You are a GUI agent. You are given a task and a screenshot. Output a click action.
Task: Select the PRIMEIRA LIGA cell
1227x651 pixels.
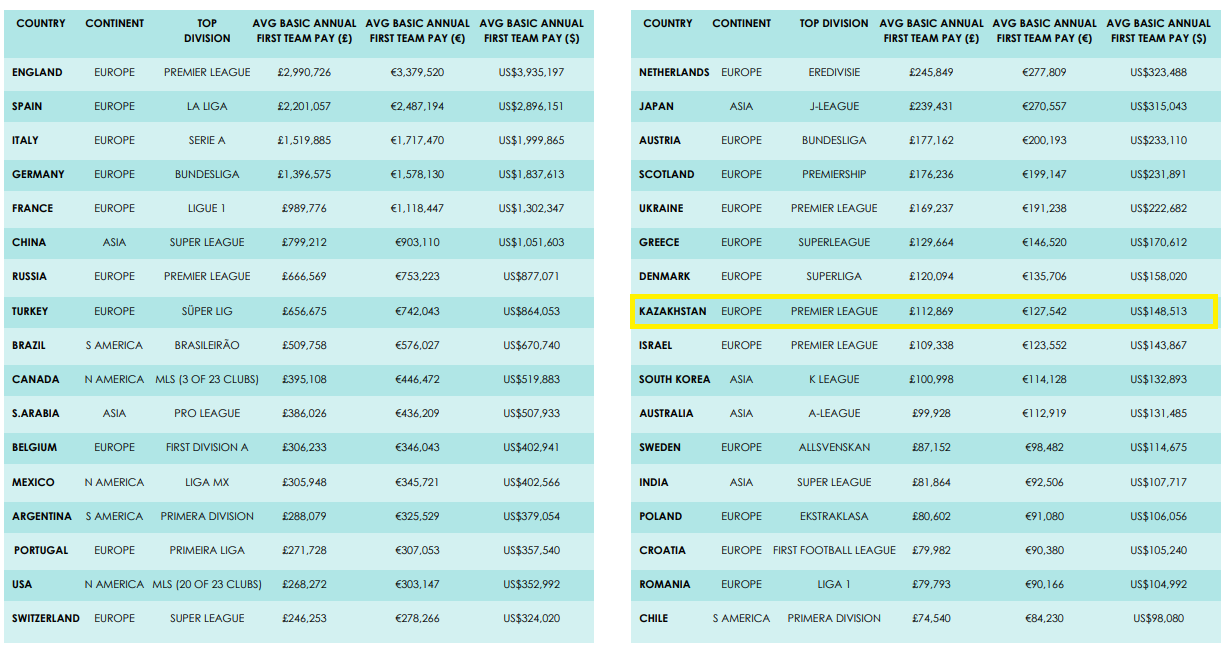pyautogui.click(x=207, y=550)
